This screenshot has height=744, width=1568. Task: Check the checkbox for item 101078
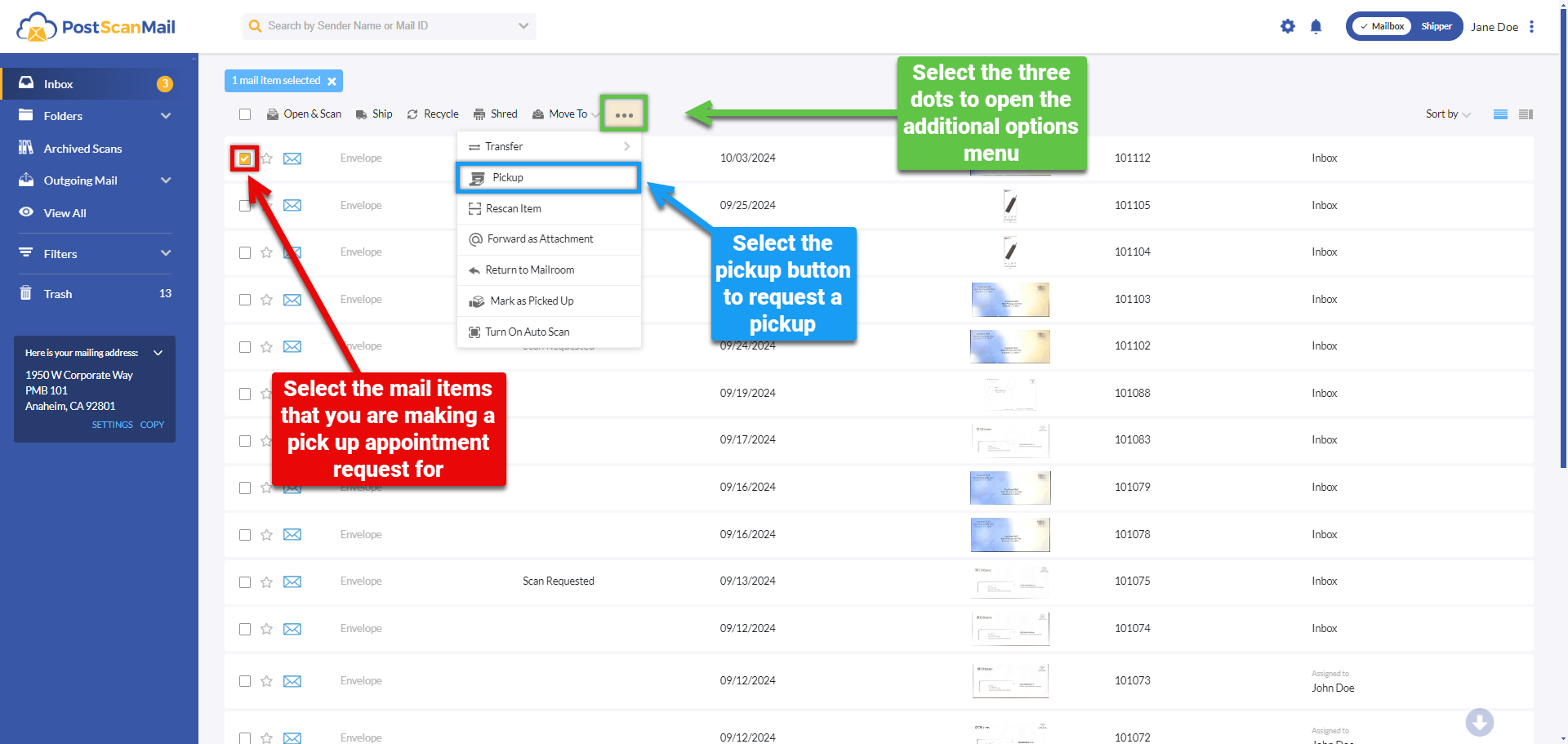coord(245,535)
